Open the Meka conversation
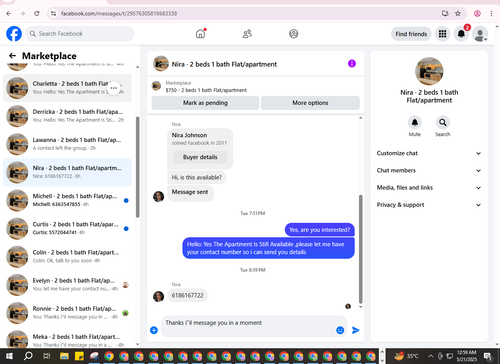This screenshot has height=364, width=500. point(67,338)
